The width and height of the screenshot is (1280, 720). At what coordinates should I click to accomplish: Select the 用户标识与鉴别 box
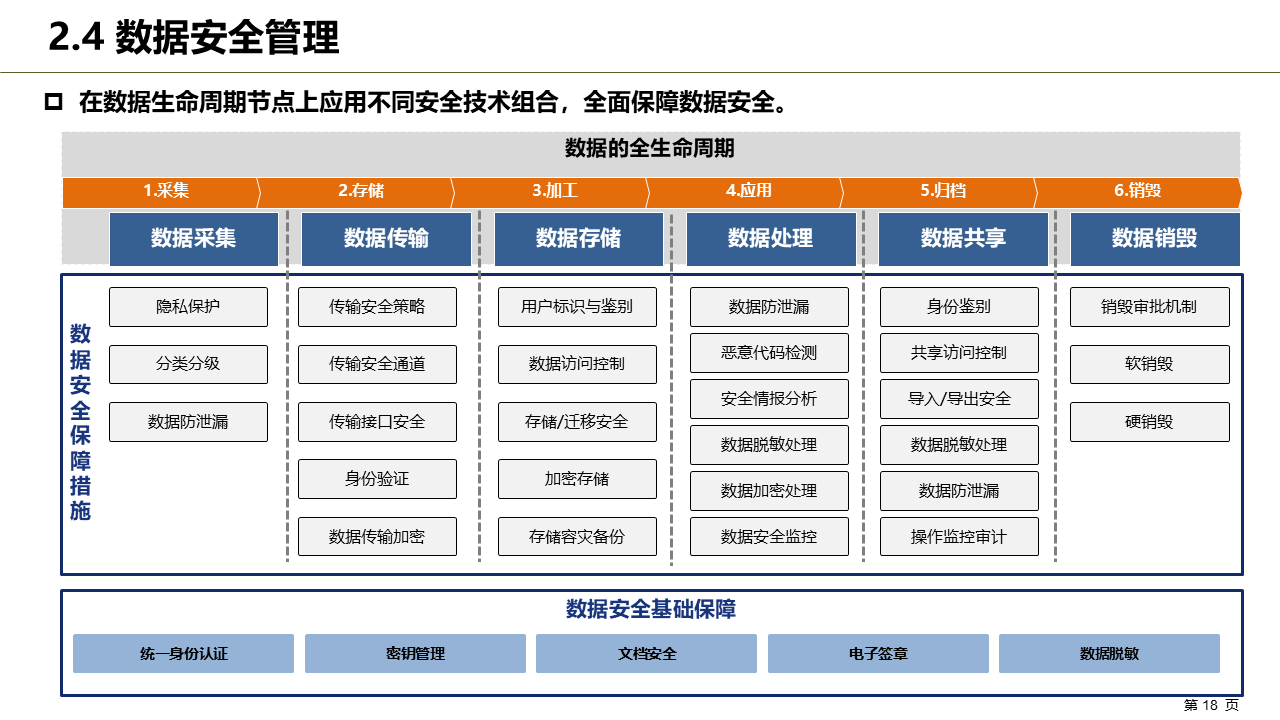577,307
